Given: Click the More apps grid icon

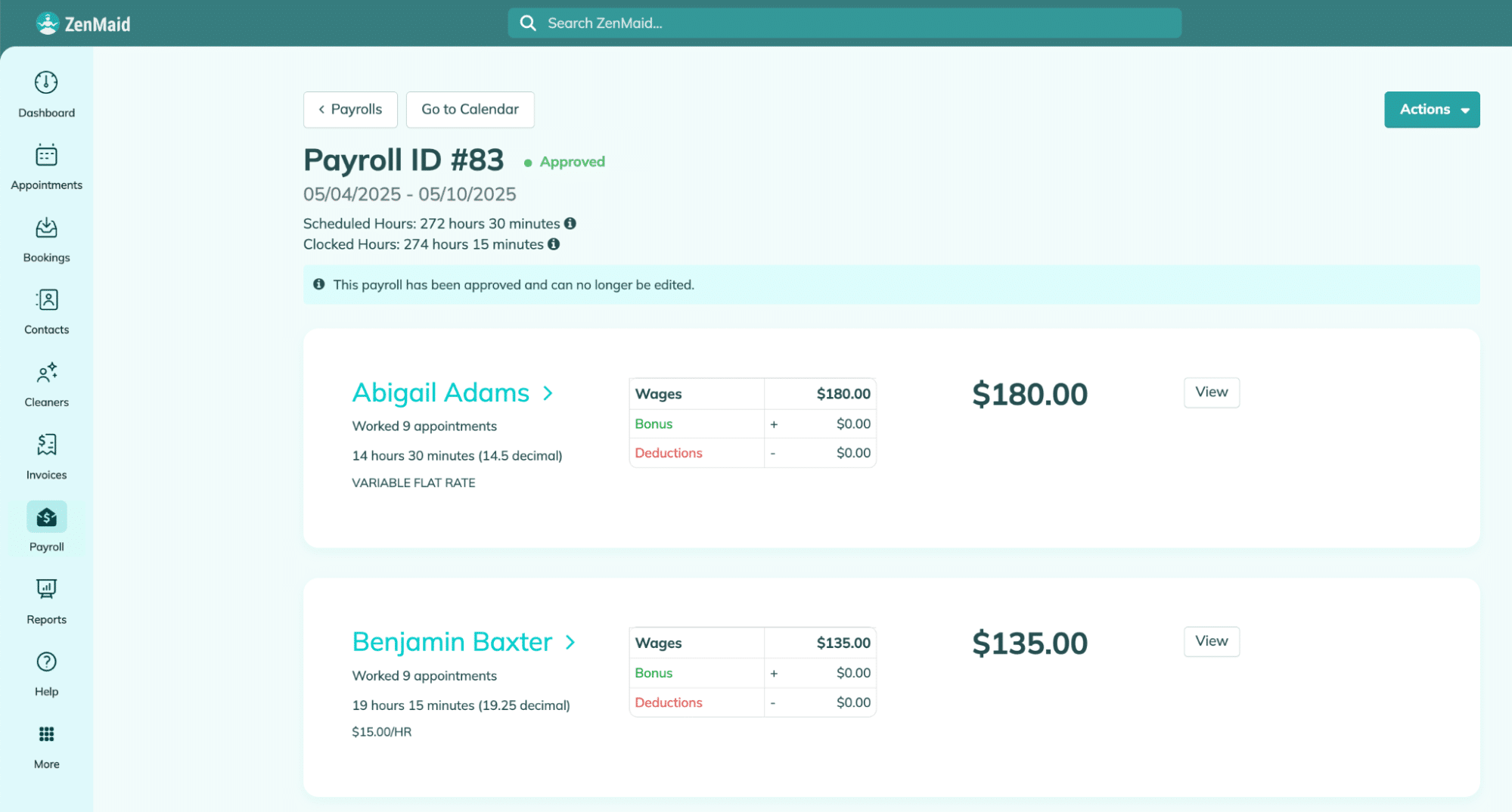Looking at the screenshot, I should [x=46, y=734].
